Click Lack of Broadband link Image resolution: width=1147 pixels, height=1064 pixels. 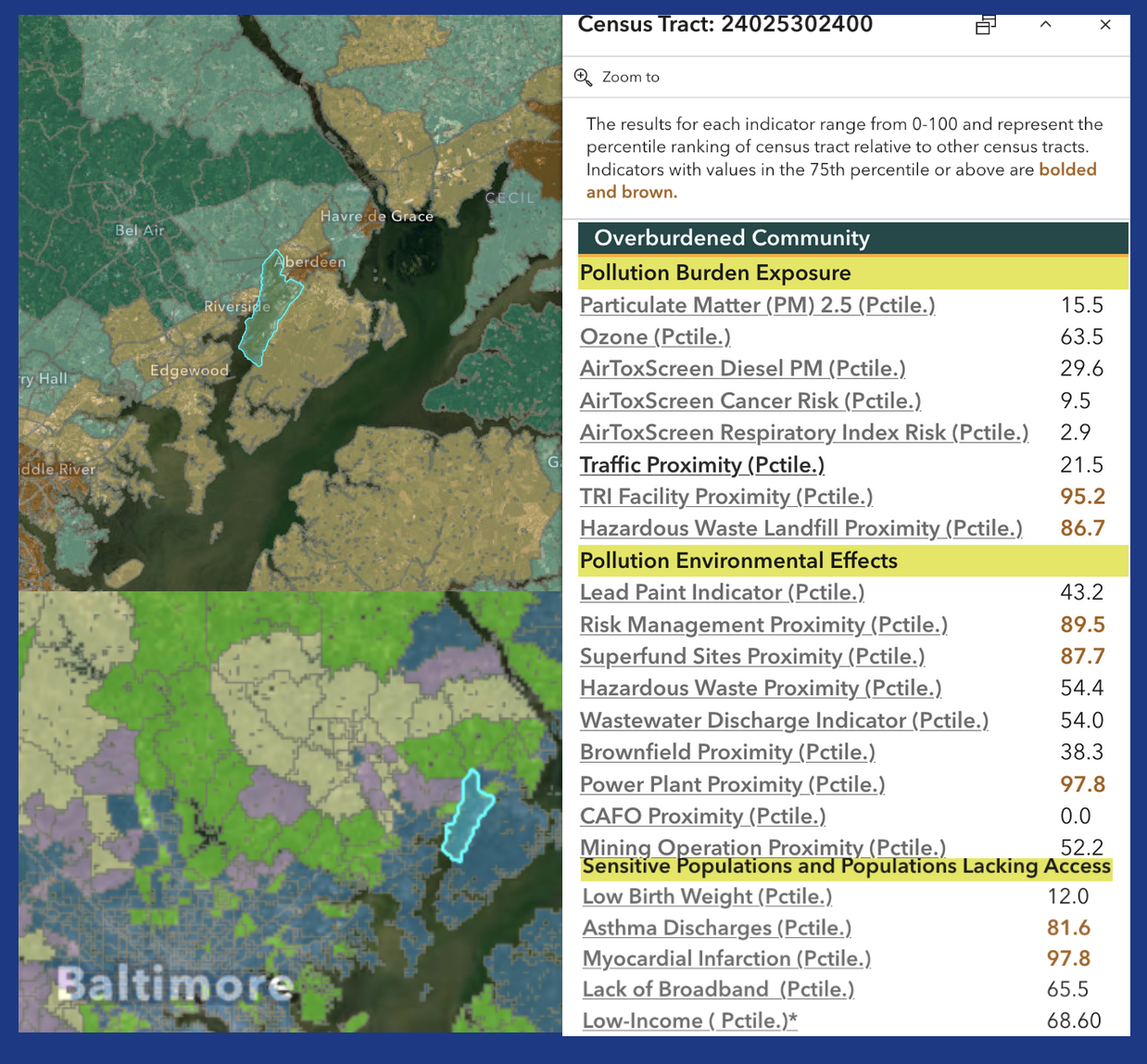[718, 989]
